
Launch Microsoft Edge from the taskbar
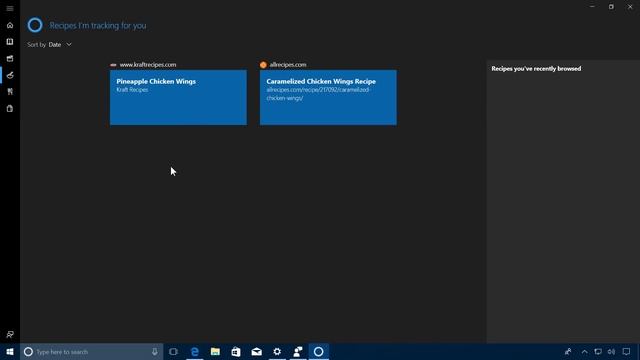195,352
